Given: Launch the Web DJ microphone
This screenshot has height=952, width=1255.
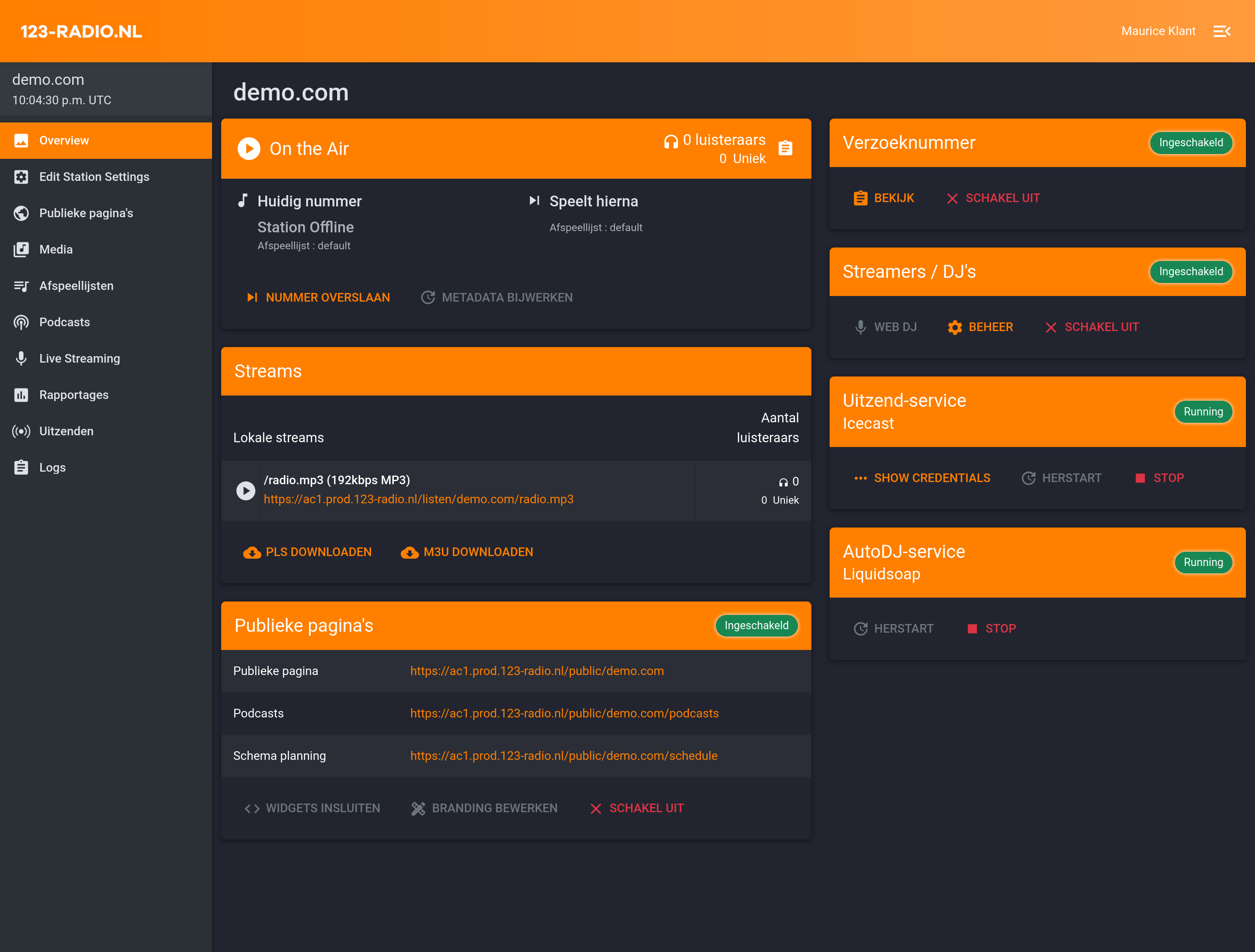Looking at the screenshot, I should point(885,327).
